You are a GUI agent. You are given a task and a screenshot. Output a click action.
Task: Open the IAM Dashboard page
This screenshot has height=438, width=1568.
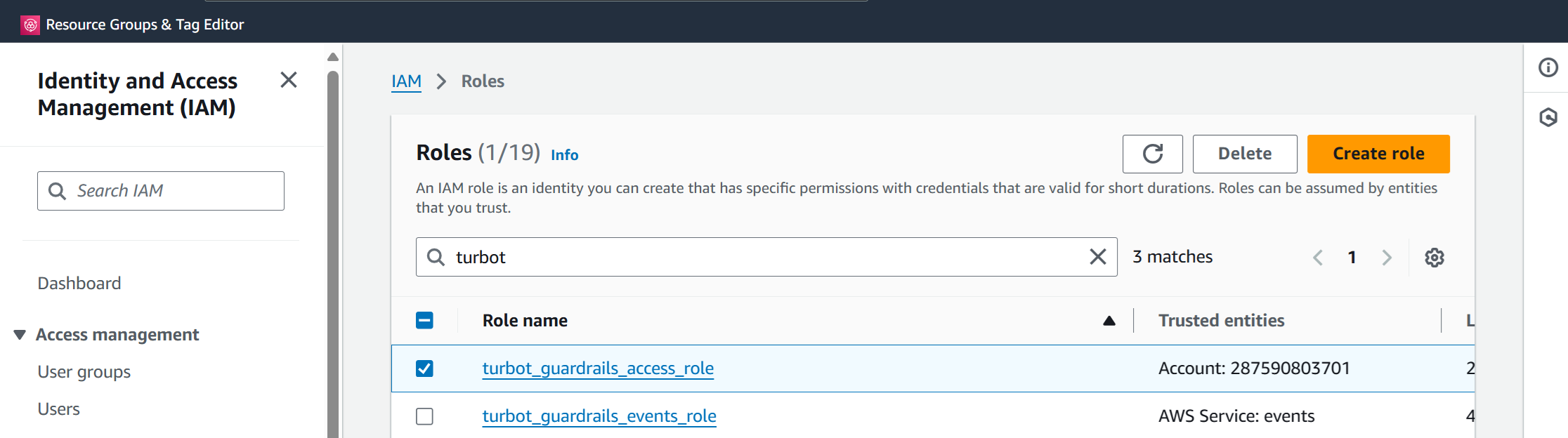point(79,283)
